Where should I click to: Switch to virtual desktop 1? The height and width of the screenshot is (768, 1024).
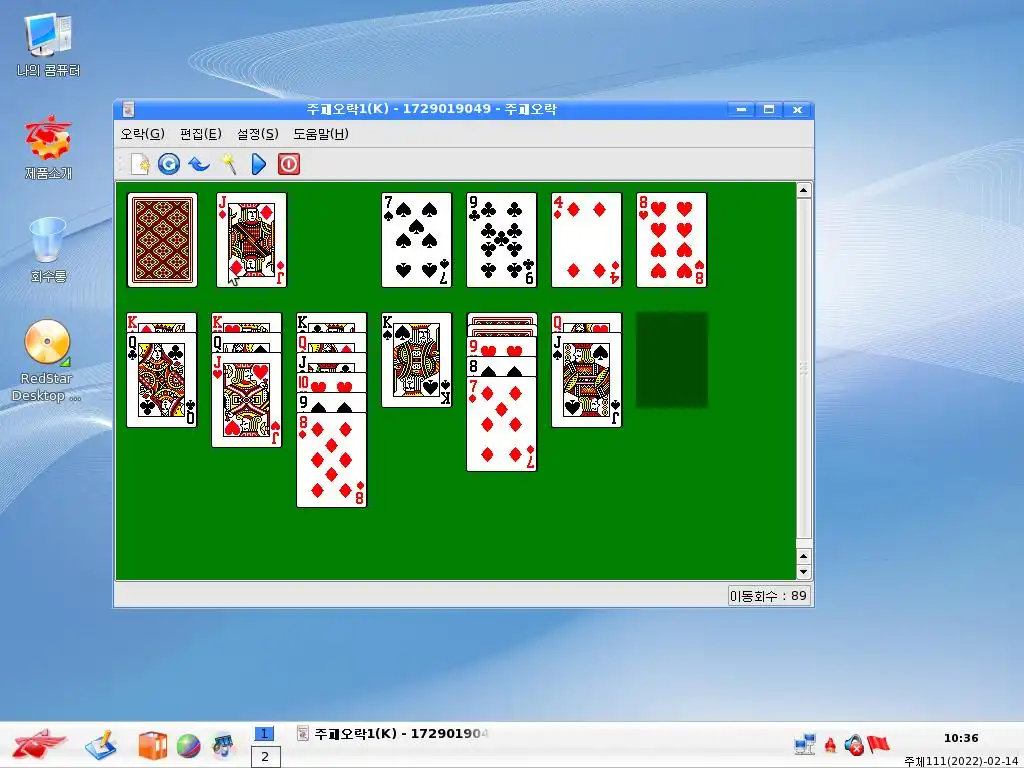pyautogui.click(x=264, y=734)
